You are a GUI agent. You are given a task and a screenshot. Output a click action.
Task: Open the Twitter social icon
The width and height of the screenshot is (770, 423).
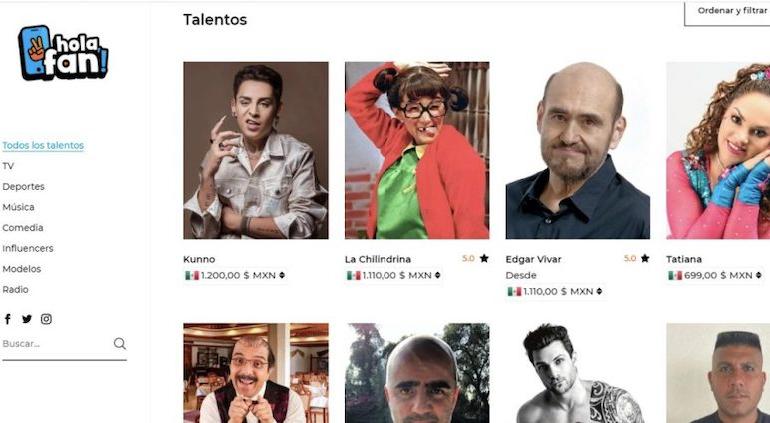tap(27, 319)
